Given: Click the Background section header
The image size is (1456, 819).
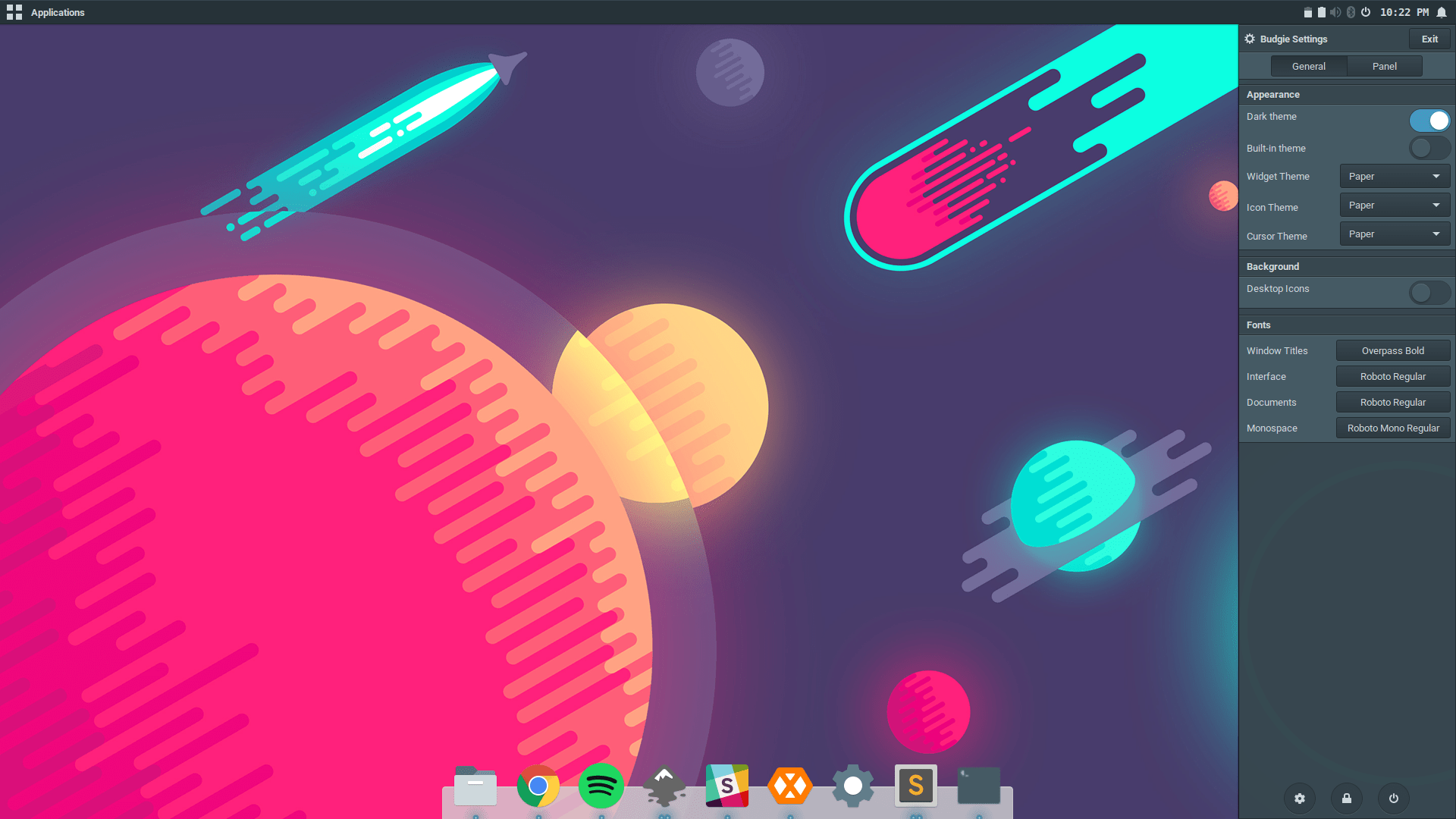Looking at the screenshot, I should coord(1272,266).
